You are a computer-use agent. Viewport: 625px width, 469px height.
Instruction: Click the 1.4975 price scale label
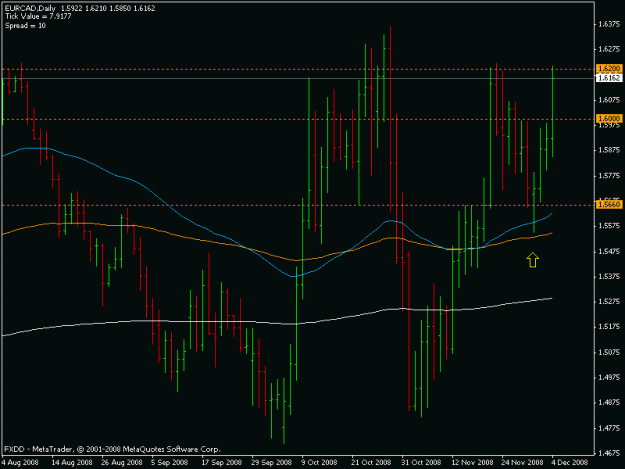[609, 377]
